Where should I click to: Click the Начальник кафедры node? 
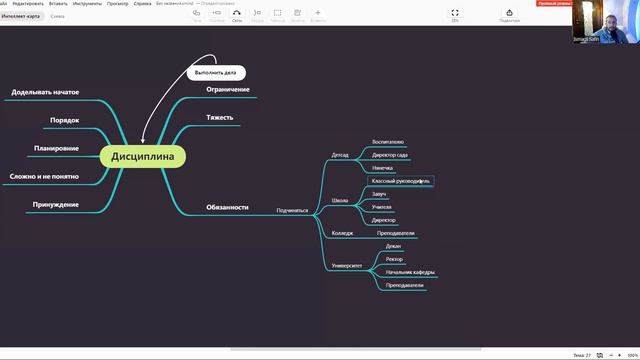[410, 273]
